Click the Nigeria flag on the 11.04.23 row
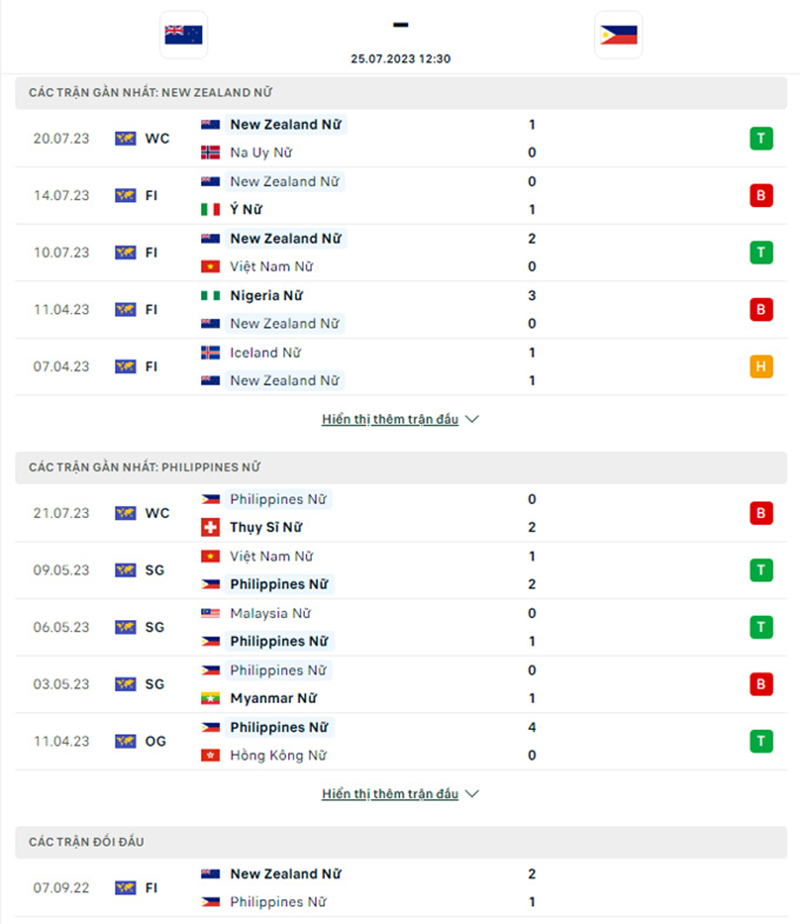The width and height of the screenshot is (800, 924). (208, 296)
